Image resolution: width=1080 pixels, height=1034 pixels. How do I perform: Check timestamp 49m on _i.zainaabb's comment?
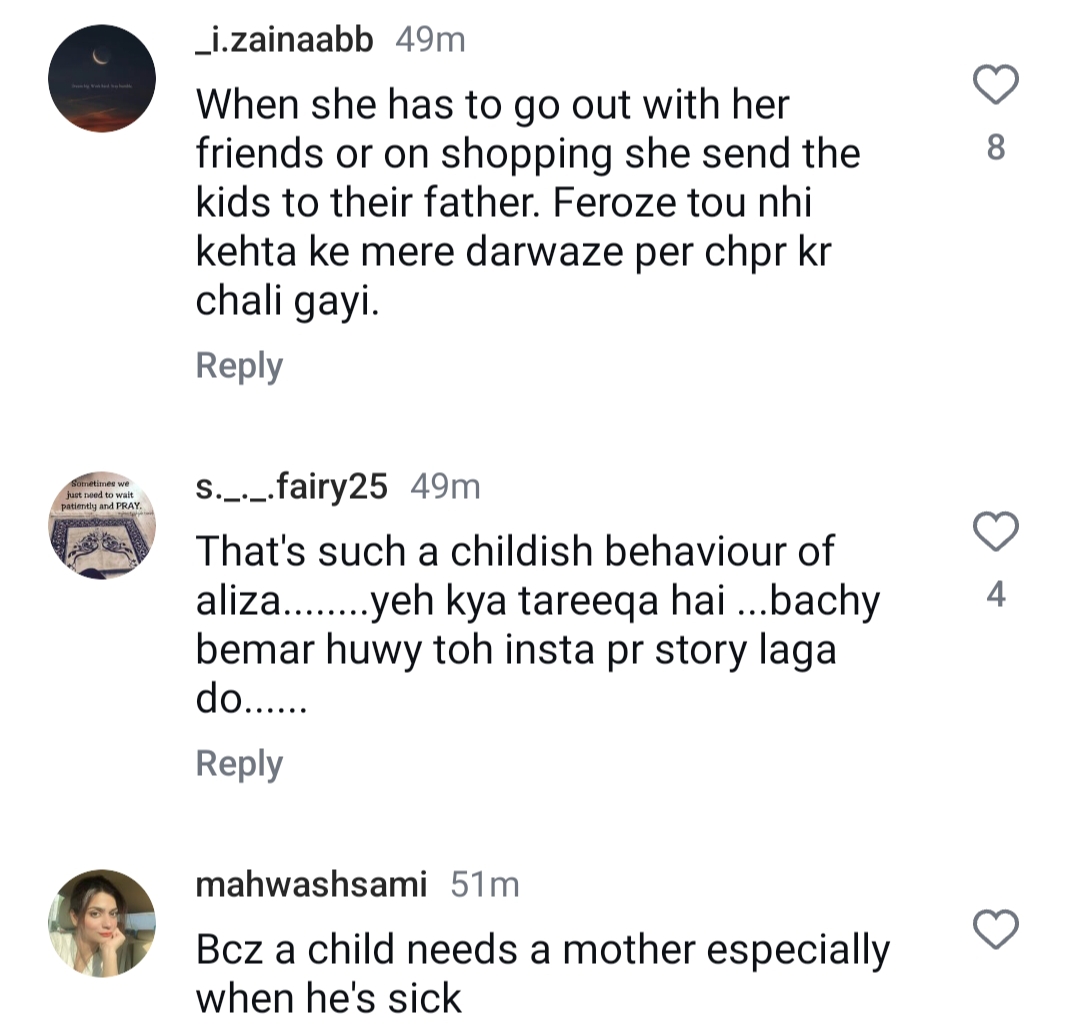point(432,40)
